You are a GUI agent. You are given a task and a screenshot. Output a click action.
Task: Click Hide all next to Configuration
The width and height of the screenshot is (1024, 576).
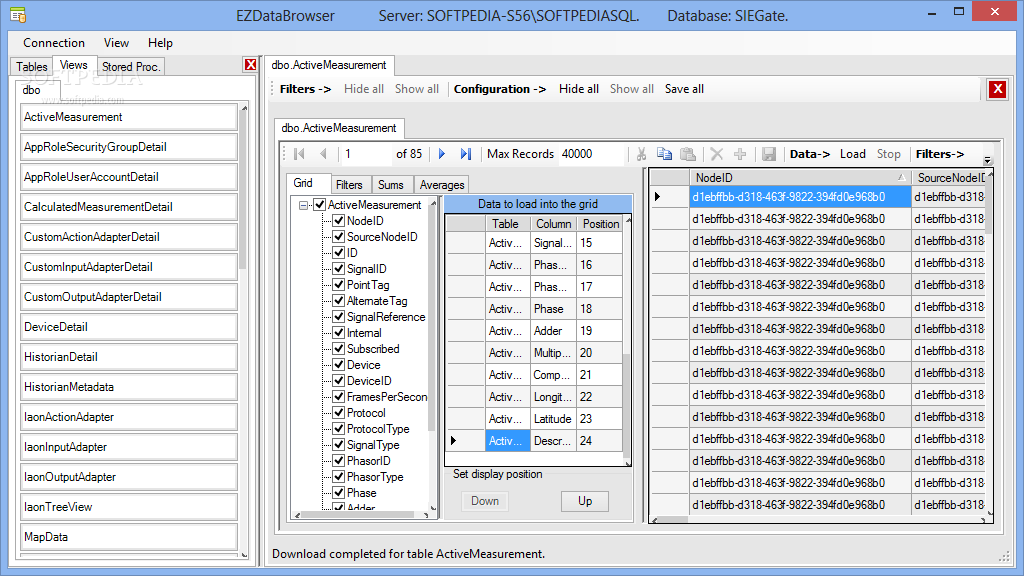tap(579, 89)
